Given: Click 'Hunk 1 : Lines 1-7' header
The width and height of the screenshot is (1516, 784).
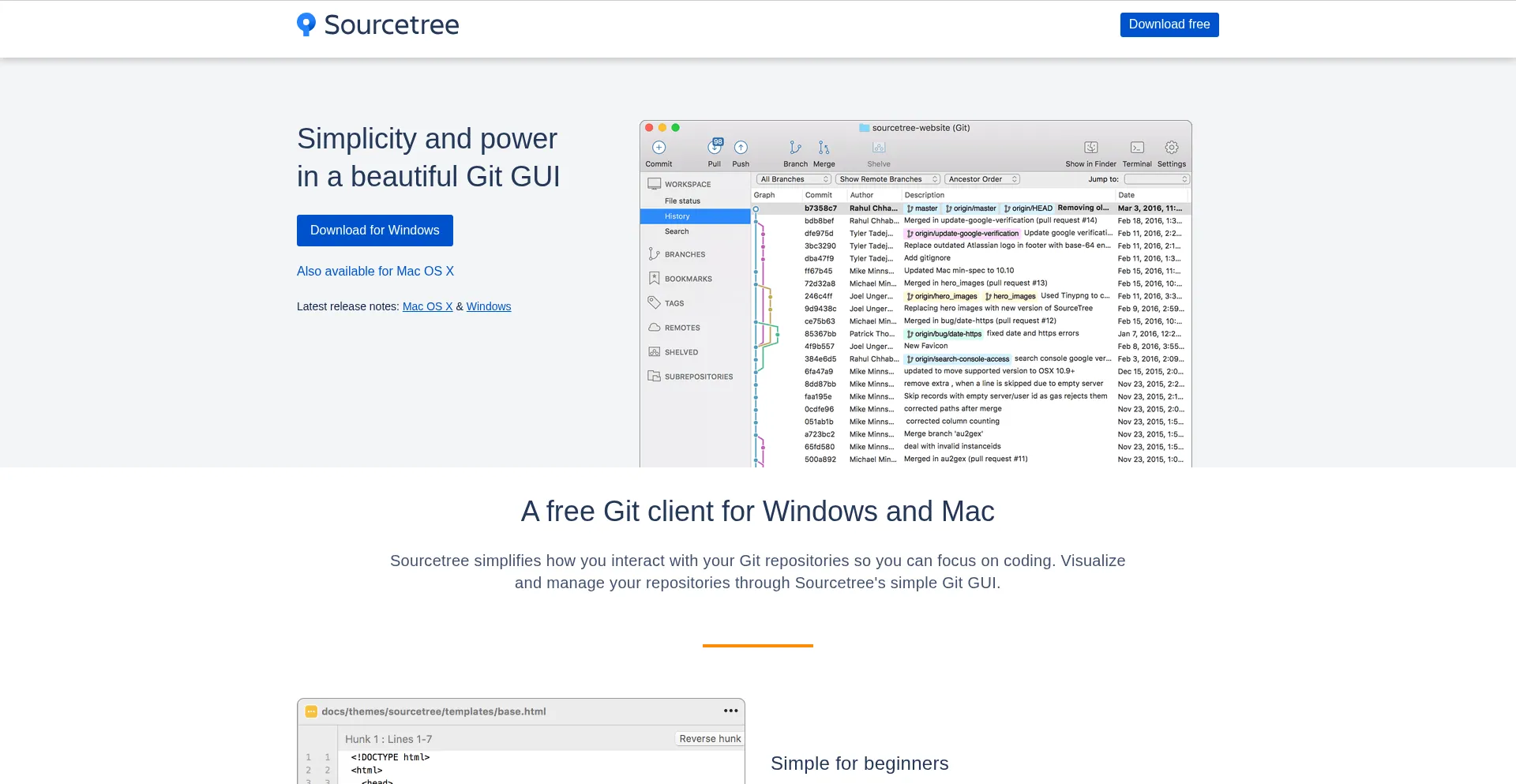Looking at the screenshot, I should point(388,739).
